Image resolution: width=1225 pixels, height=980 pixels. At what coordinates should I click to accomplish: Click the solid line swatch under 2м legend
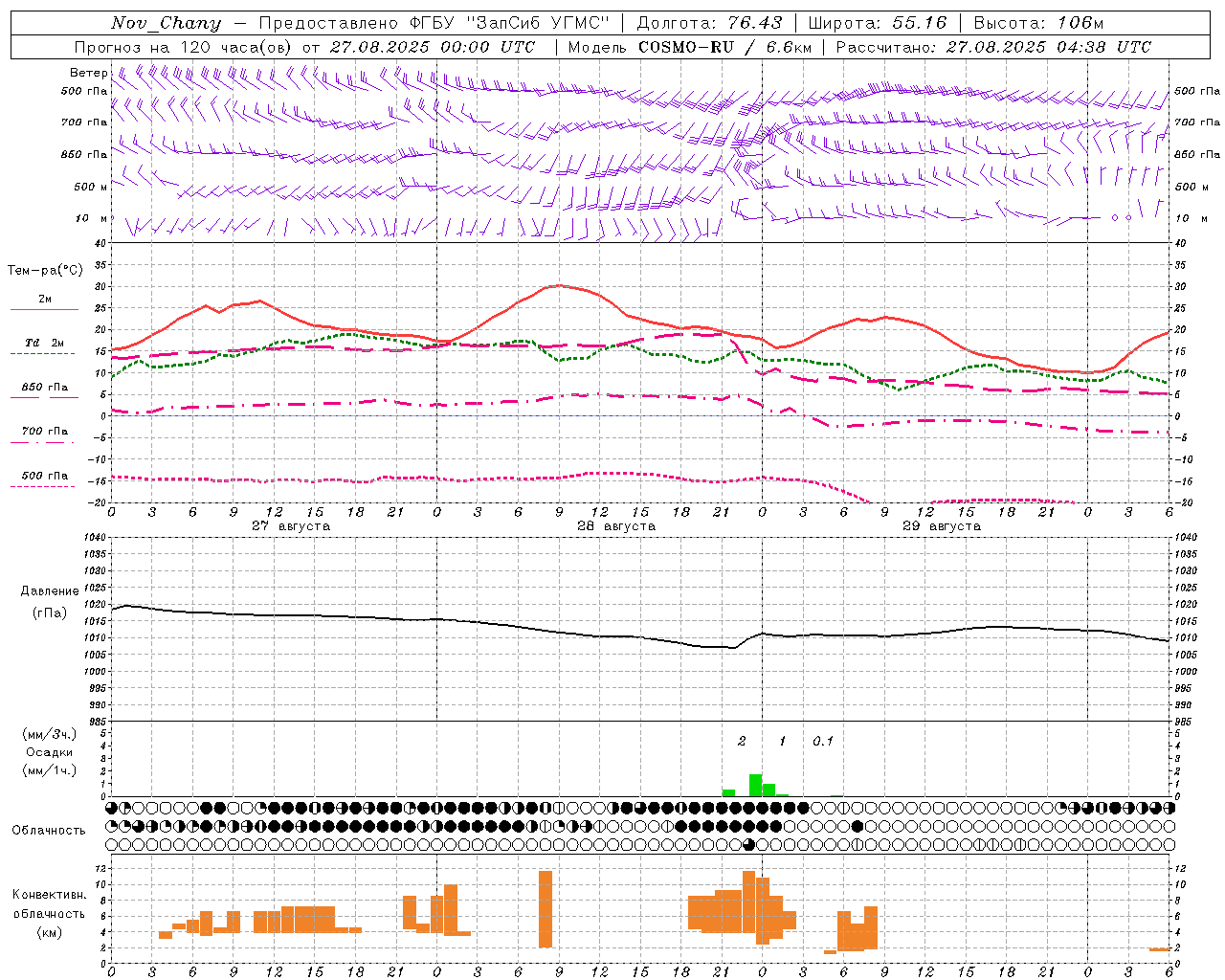(44, 310)
